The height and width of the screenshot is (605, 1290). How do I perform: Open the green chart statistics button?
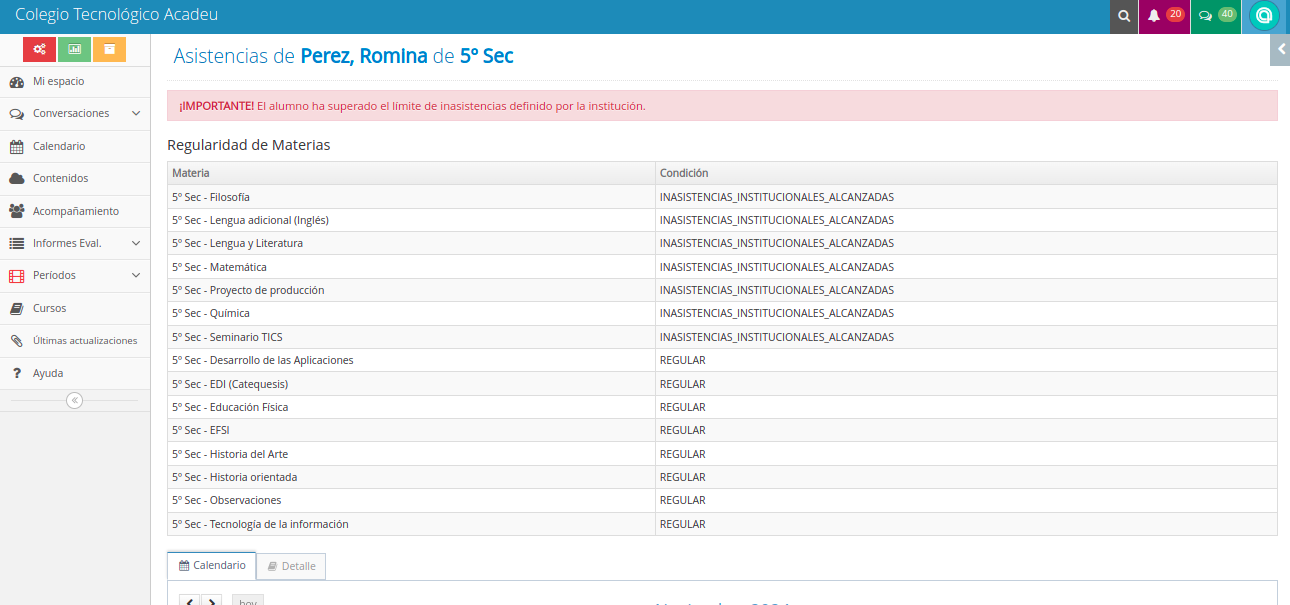74,49
